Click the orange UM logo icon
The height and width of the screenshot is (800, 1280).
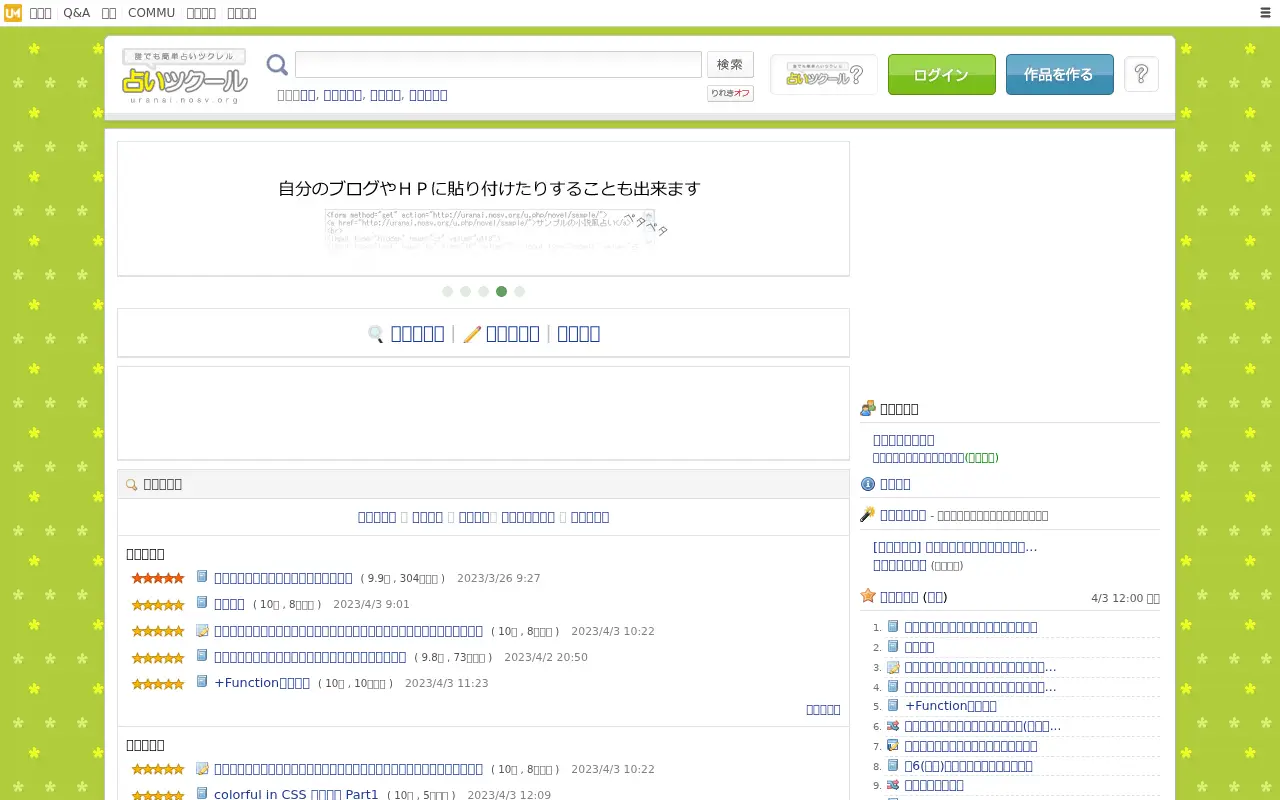click(13, 13)
